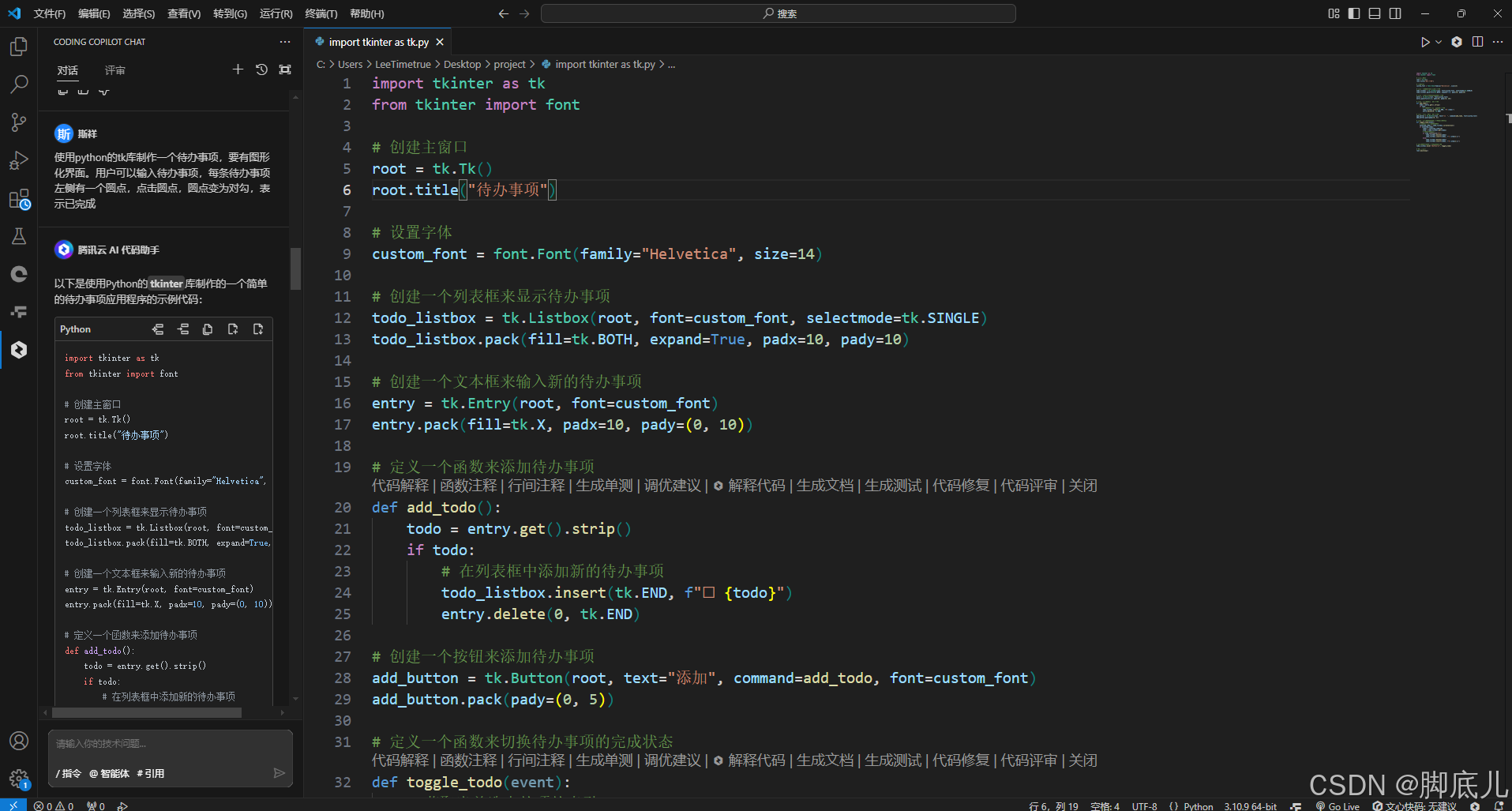The image size is (1512, 811).
Task: Open the 运行(R) menu
Action: pos(276,13)
